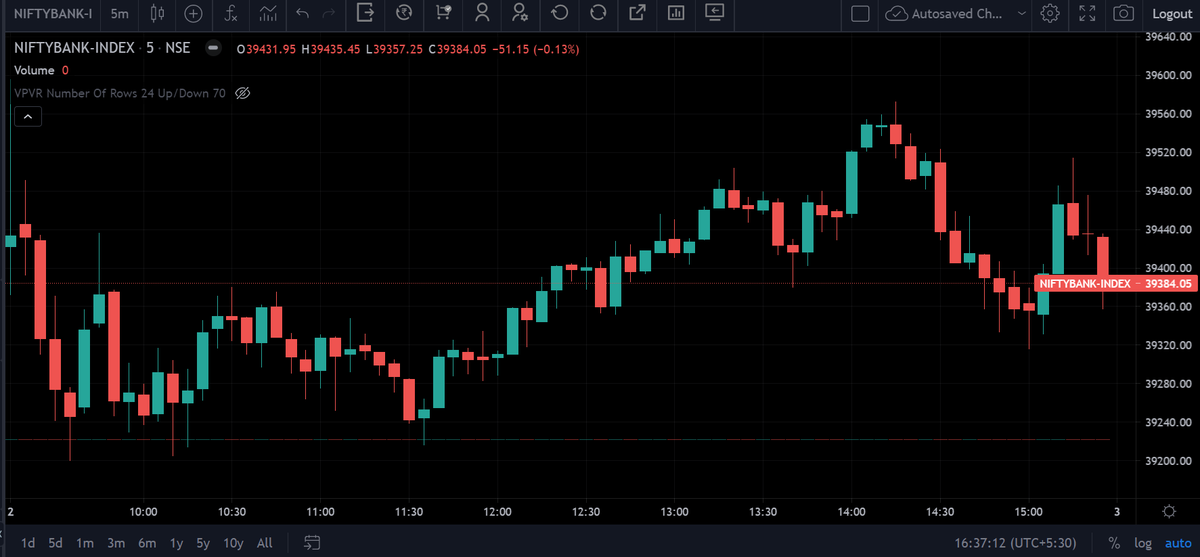Open chart settings gear in top toolbar
Image resolution: width=1200 pixels, height=557 pixels.
click(1050, 14)
